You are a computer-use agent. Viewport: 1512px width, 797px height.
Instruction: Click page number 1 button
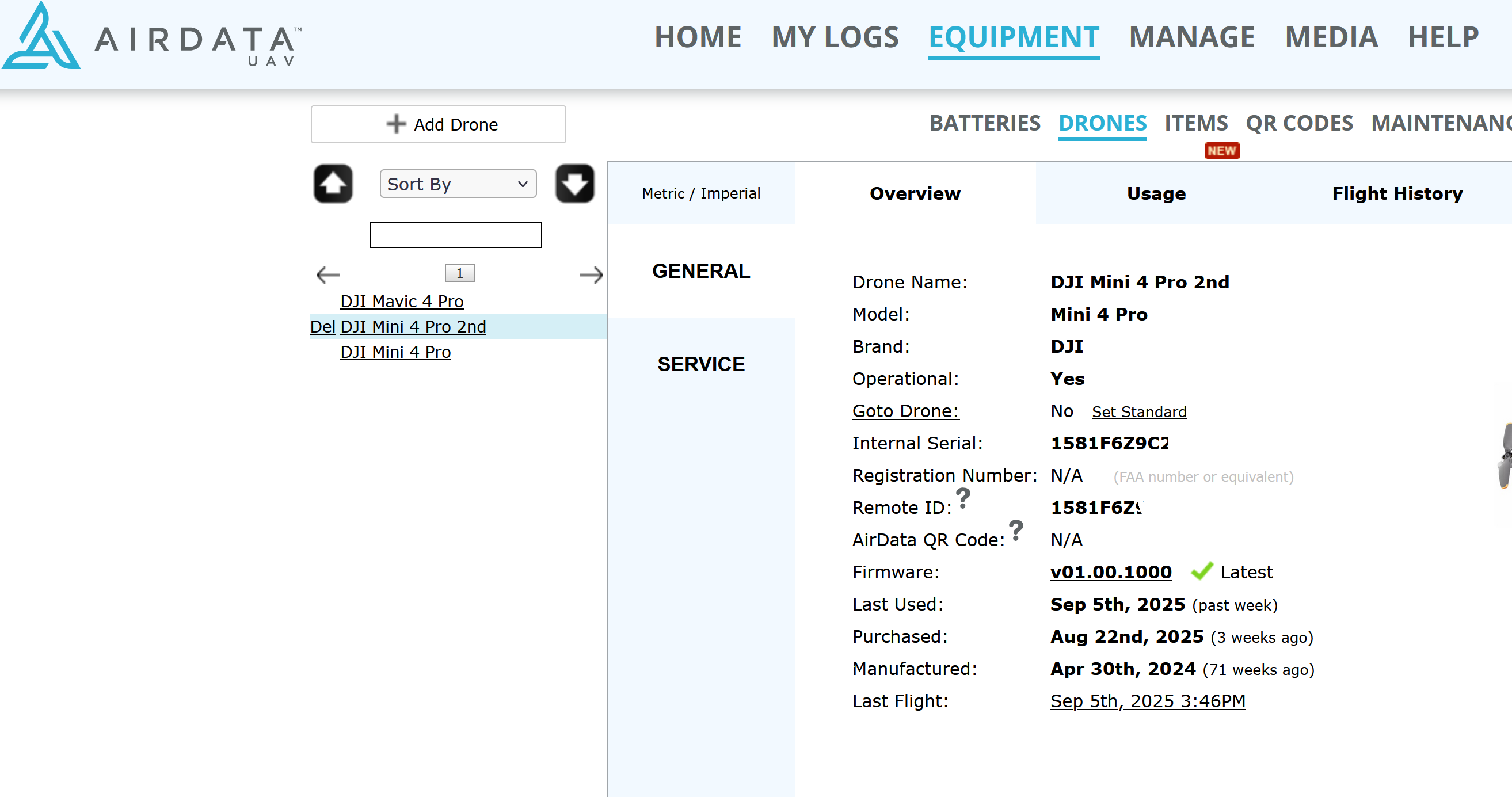coord(460,273)
